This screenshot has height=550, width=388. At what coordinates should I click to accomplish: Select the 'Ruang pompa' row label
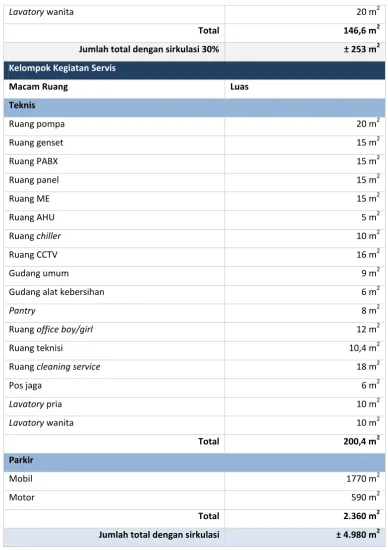(x=37, y=124)
